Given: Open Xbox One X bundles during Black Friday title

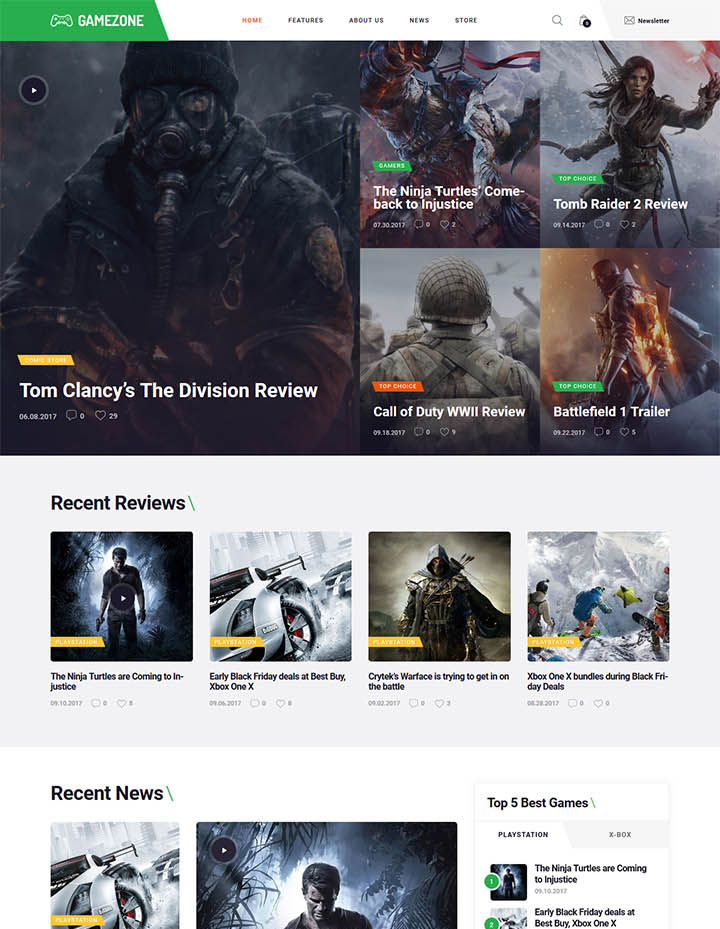Looking at the screenshot, I should coord(598,681).
